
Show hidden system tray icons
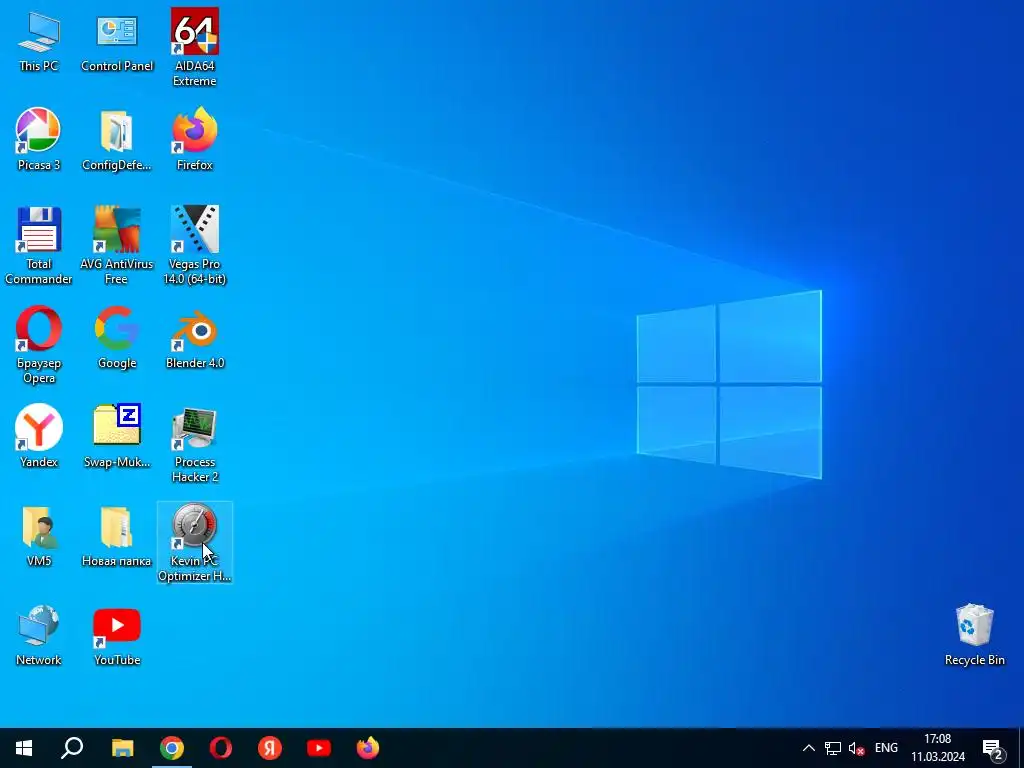pyautogui.click(x=808, y=748)
